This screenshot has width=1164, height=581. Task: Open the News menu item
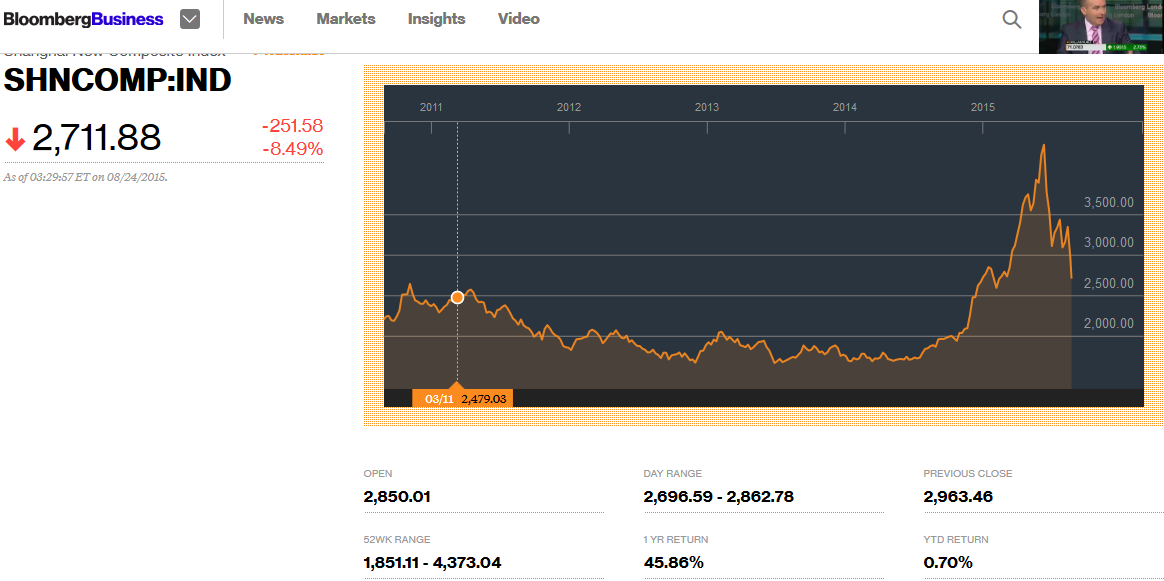263,19
